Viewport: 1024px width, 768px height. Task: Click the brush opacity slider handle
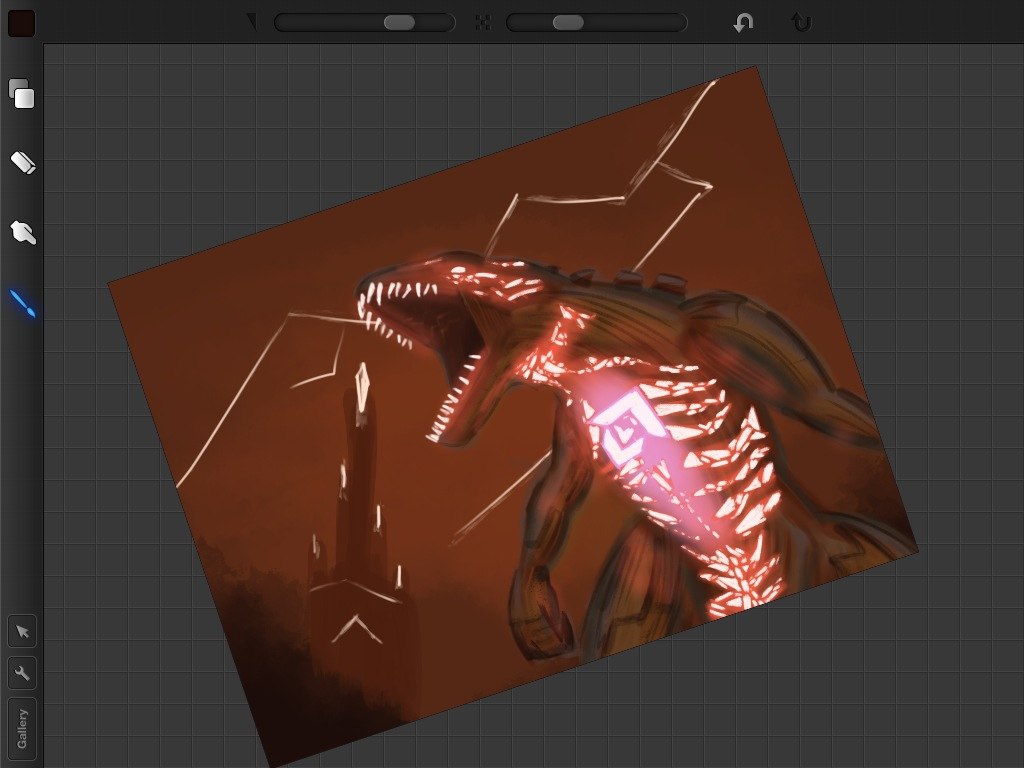point(568,23)
